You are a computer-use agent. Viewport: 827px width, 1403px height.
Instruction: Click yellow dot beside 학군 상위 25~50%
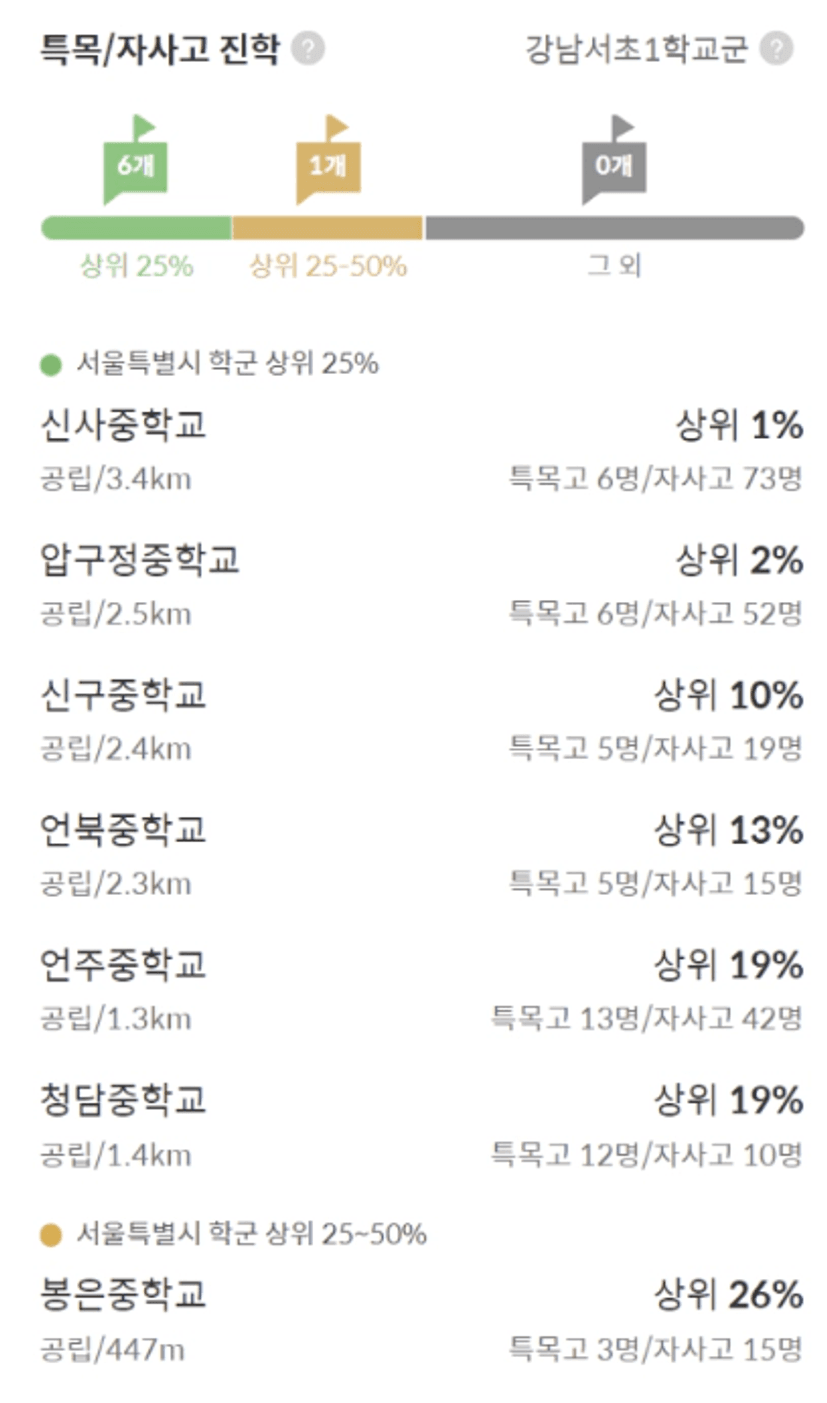point(50,1235)
